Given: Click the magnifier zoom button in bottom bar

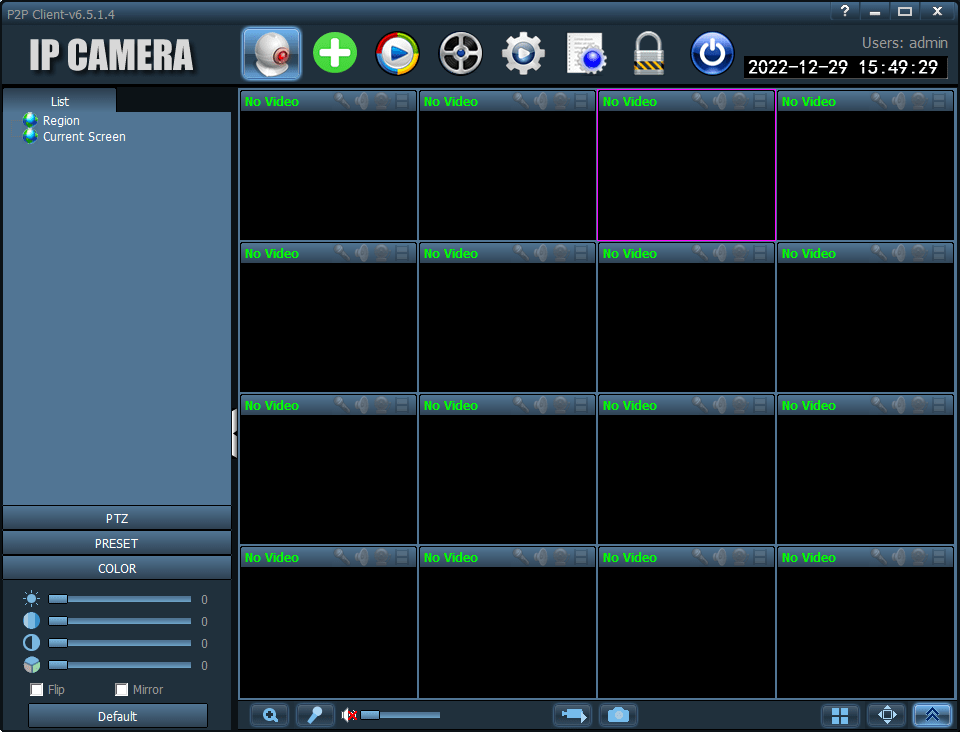Looking at the screenshot, I should pyautogui.click(x=270, y=715).
